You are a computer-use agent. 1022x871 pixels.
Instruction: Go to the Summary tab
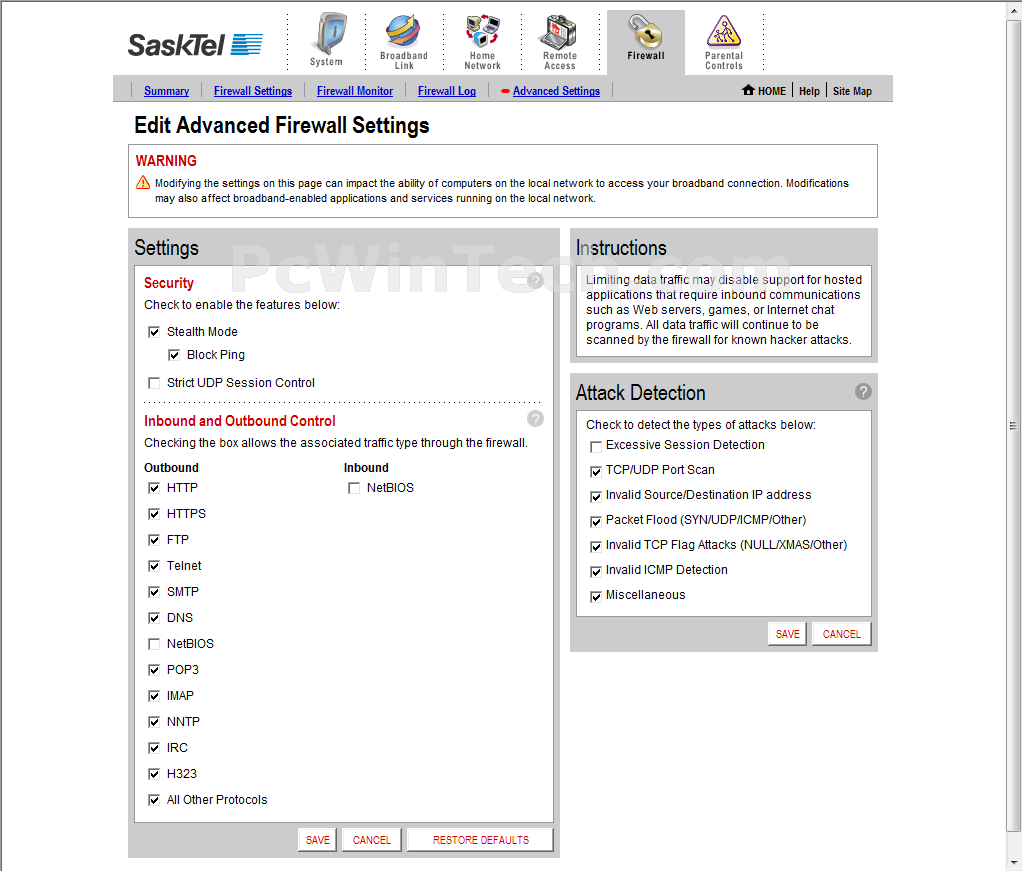[166, 91]
